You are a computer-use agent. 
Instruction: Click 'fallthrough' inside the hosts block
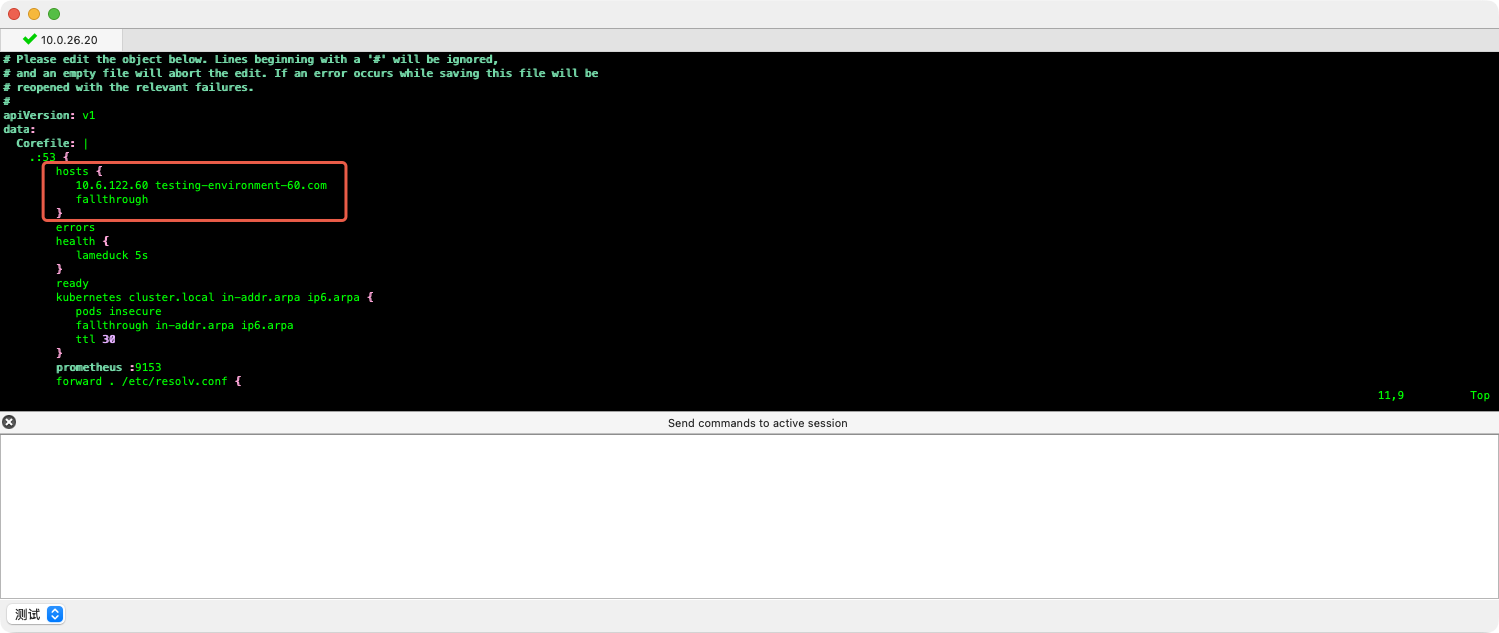click(x=111, y=199)
